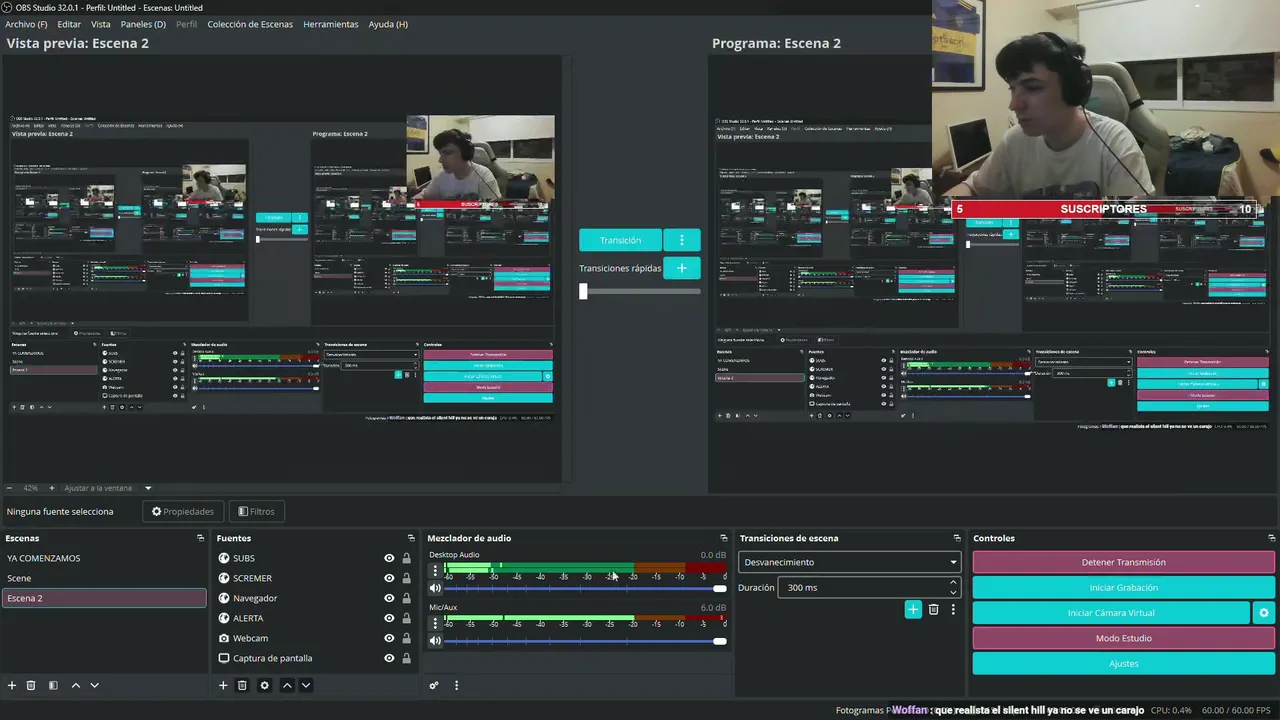Open the audio mixer bottom three-dot menu

pyautogui.click(x=456, y=685)
